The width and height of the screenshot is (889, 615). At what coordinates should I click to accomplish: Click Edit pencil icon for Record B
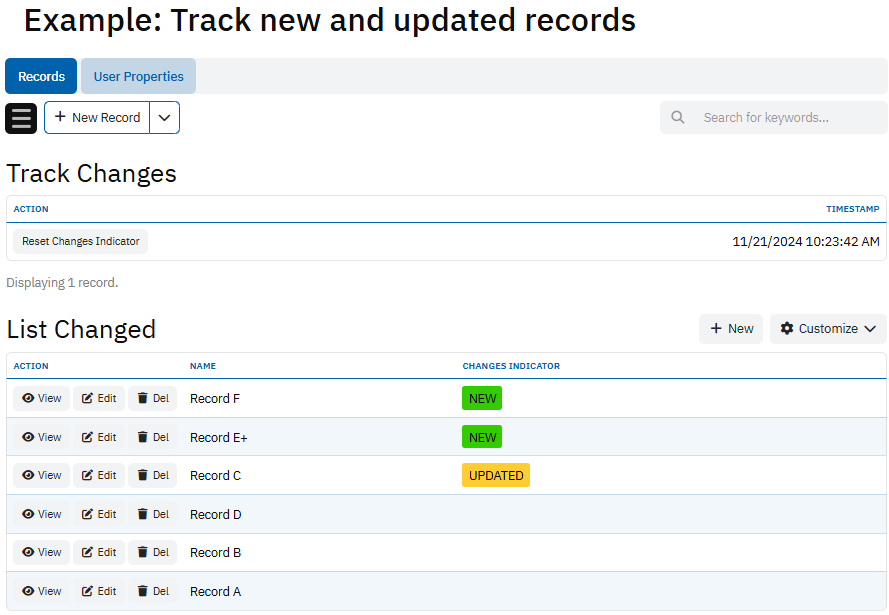pos(88,553)
